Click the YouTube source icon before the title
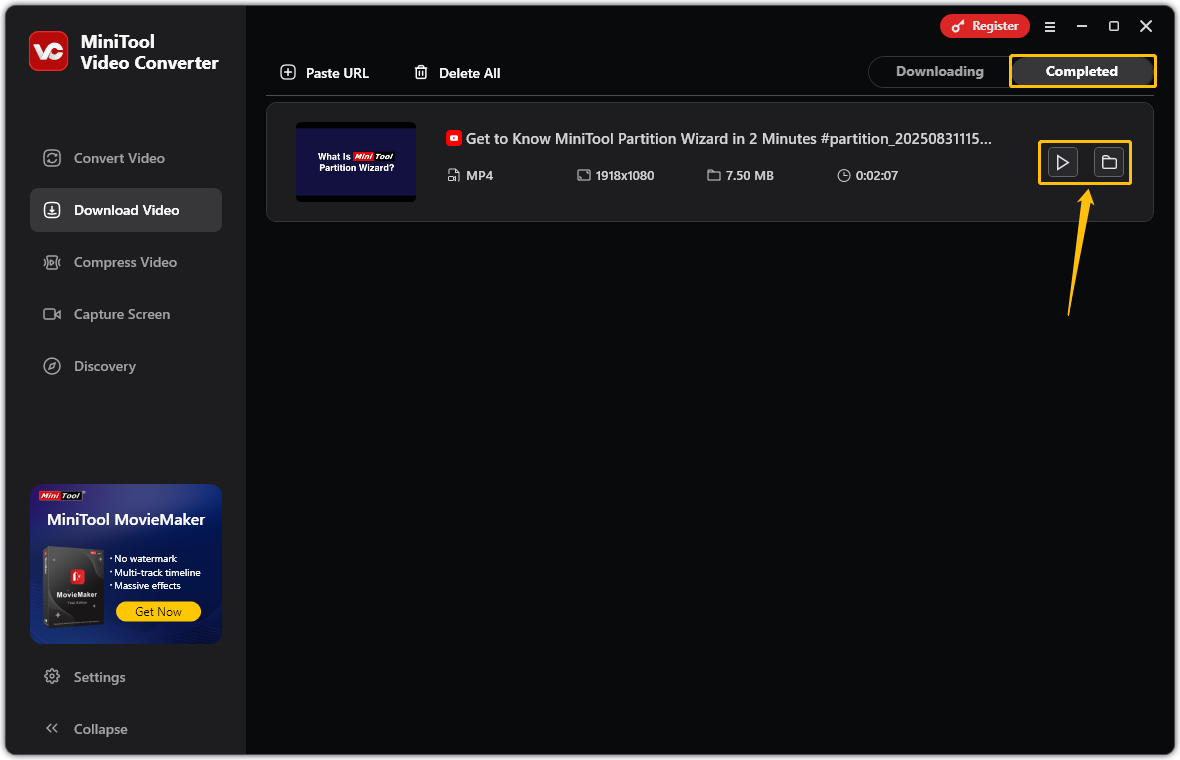1180x760 pixels. (454, 138)
